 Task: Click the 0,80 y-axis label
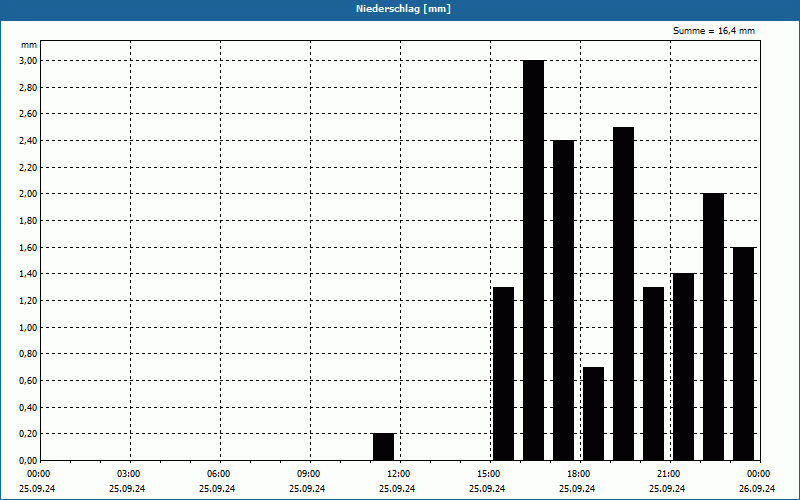click(x=28, y=354)
